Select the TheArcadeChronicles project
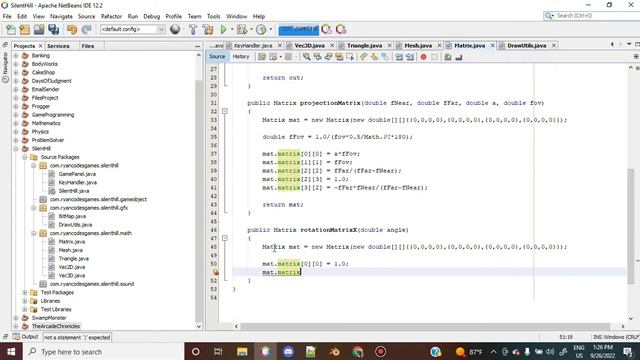640x360 pixels. click(56, 326)
